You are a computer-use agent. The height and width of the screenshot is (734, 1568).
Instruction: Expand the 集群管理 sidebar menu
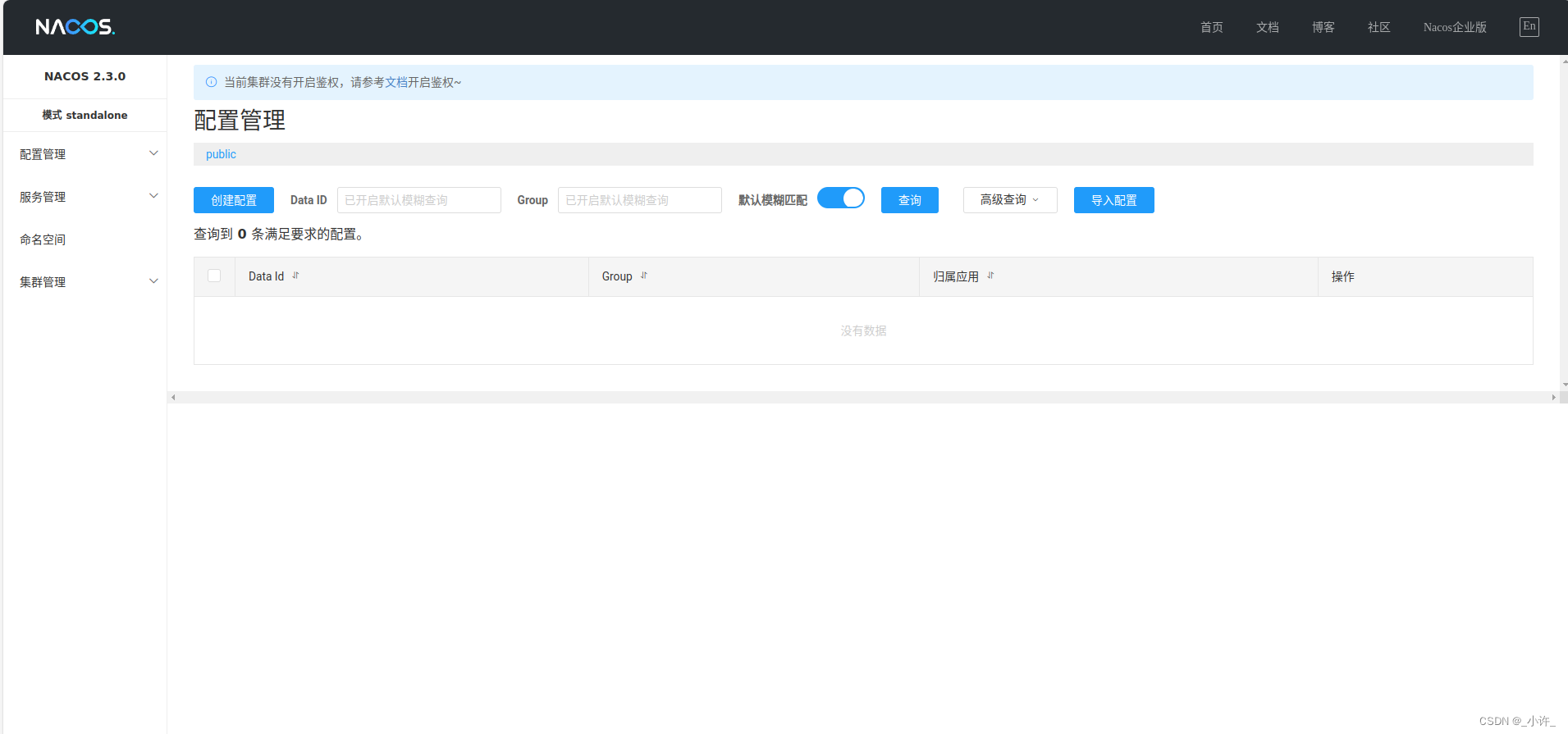click(x=85, y=282)
